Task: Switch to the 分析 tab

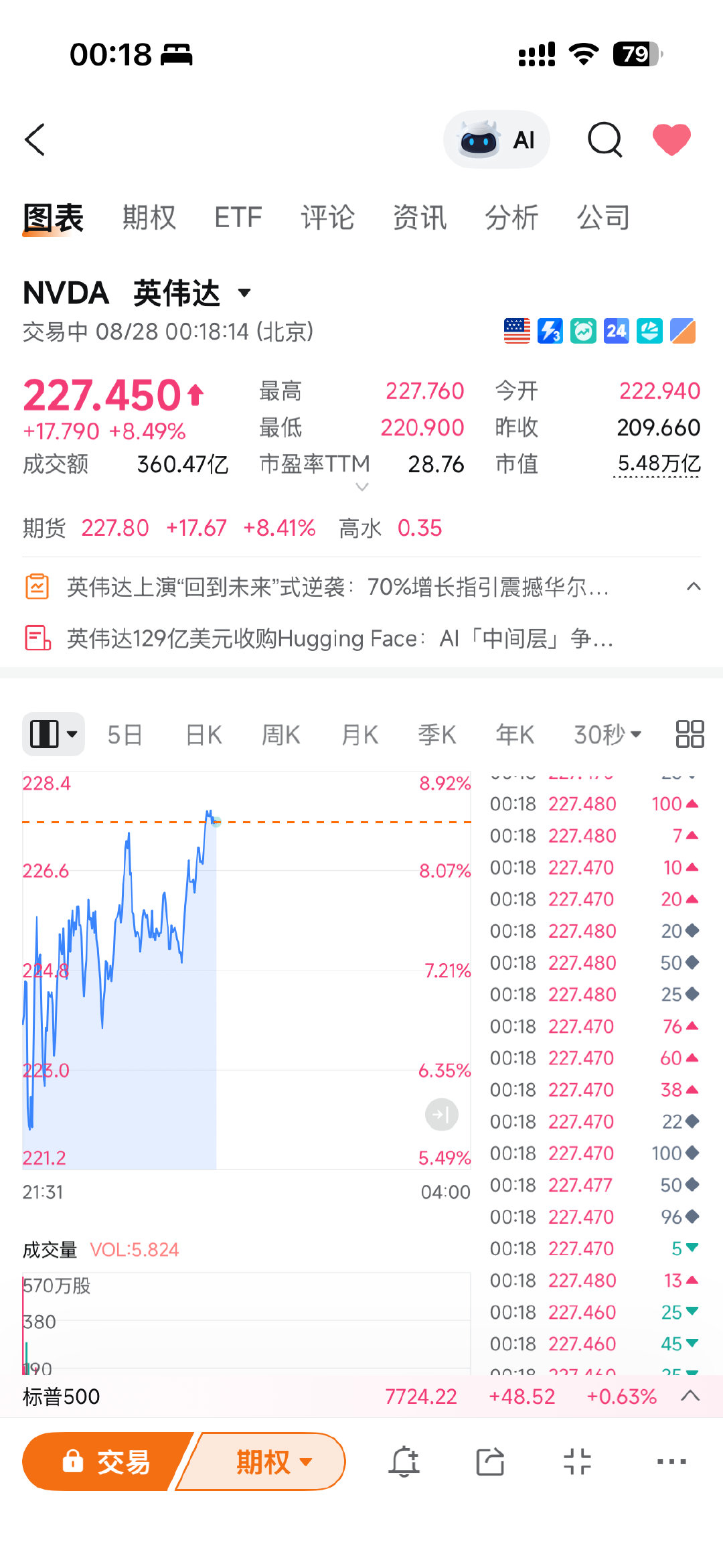Action: (512, 218)
